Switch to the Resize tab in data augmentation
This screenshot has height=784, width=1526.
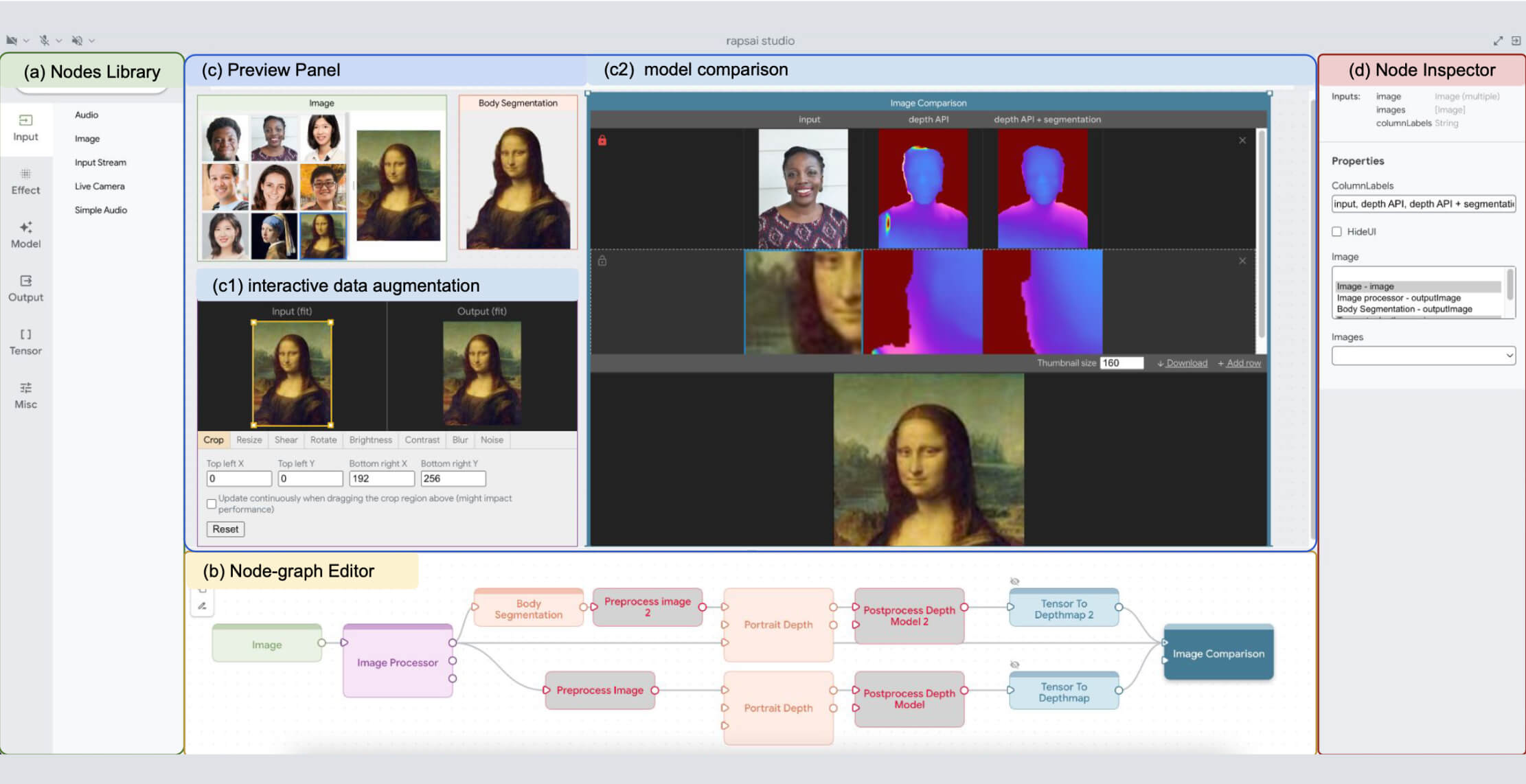tap(249, 440)
